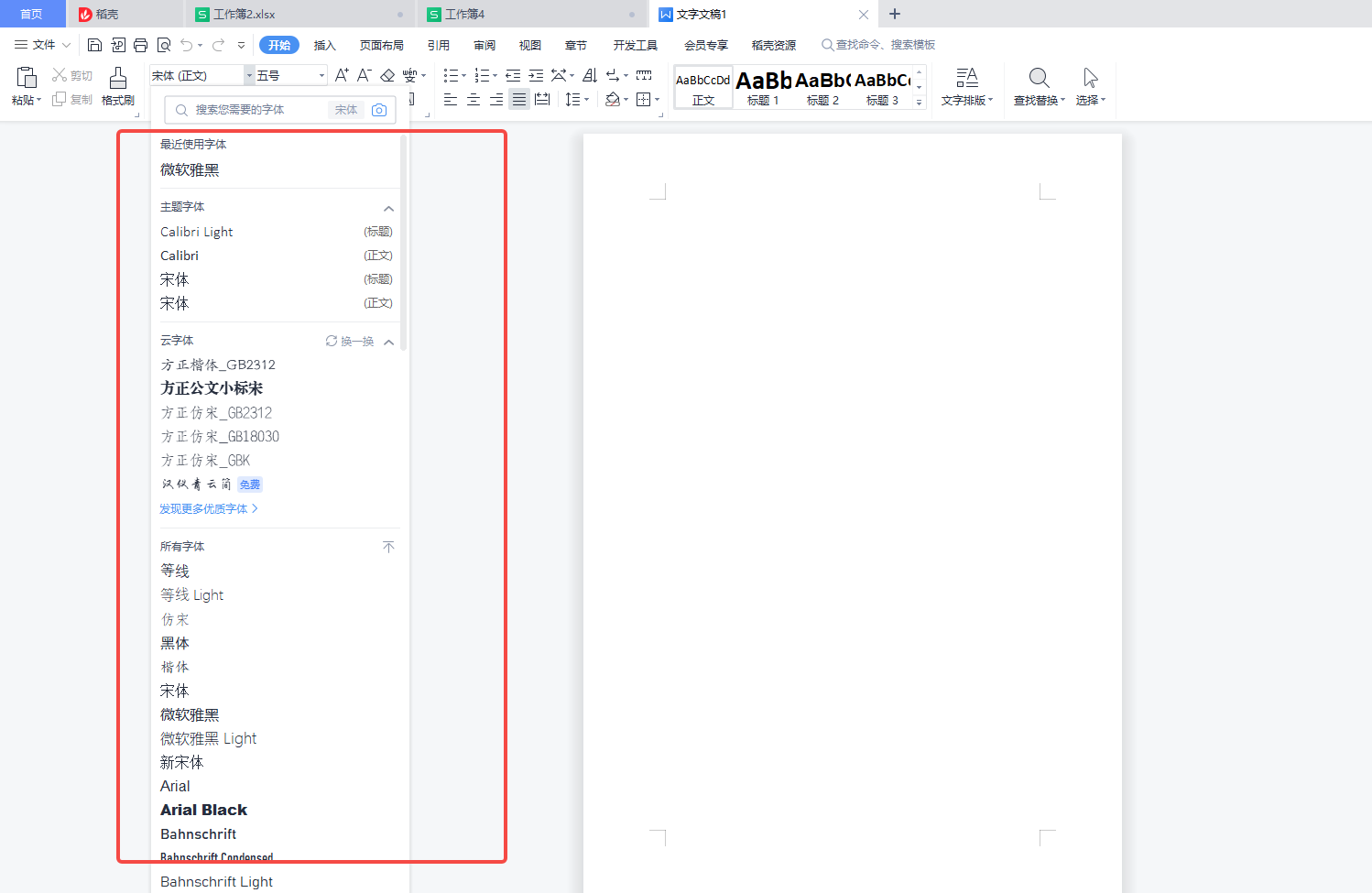
Task: Click the Print icon in quick access toolbar
Action: tap(140, 45)
